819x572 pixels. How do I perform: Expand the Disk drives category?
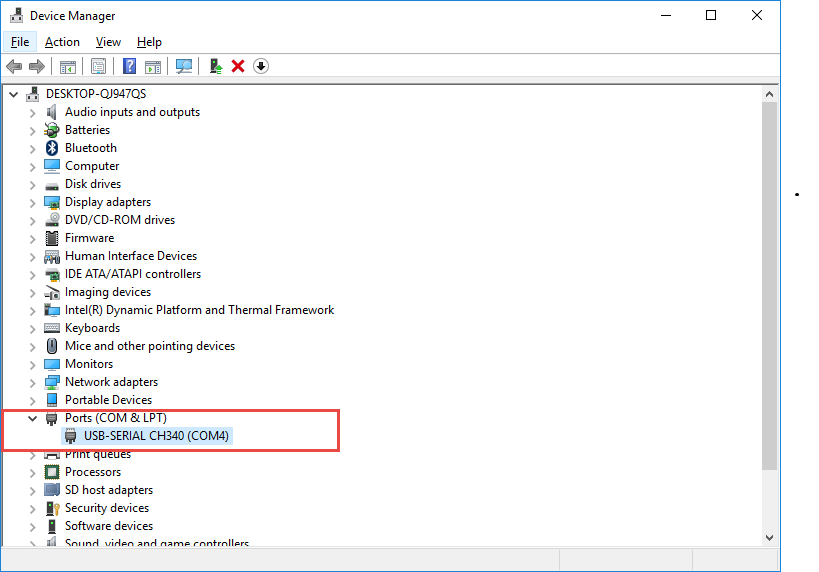(x=32, y=184)
